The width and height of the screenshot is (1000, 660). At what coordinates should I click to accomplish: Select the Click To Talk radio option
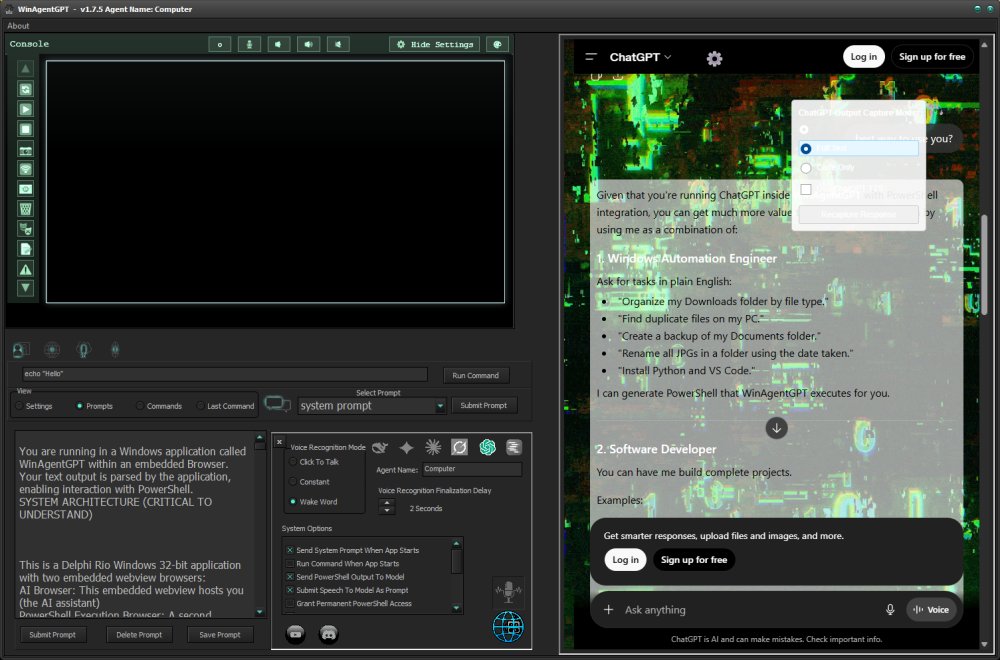coord(314,462)
